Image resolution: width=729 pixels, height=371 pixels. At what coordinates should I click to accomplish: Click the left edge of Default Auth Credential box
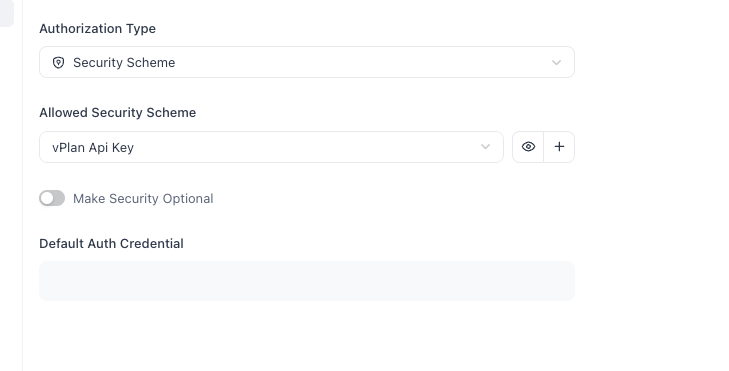click(43, 281)
